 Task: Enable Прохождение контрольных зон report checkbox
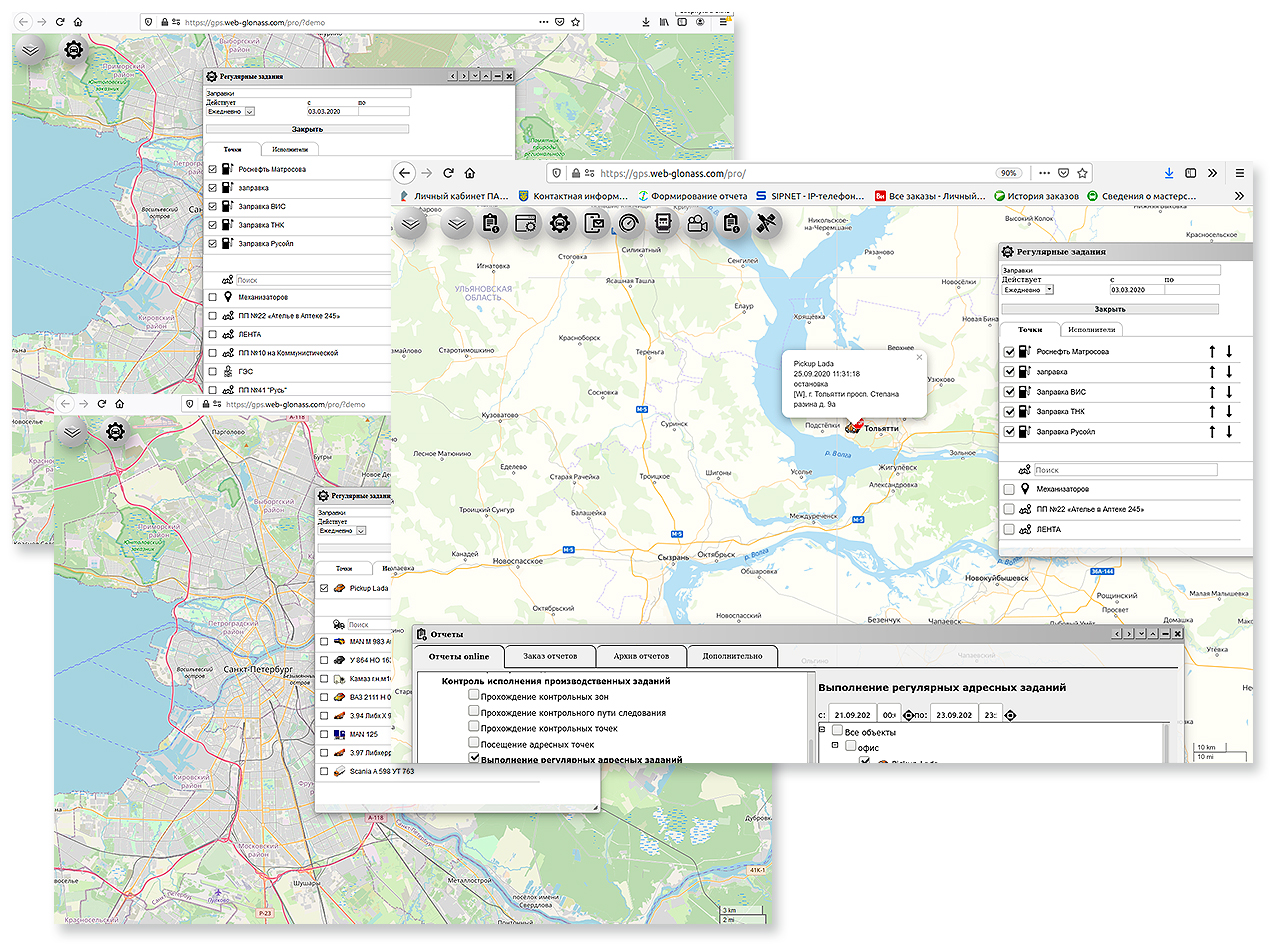click(474, 695)
